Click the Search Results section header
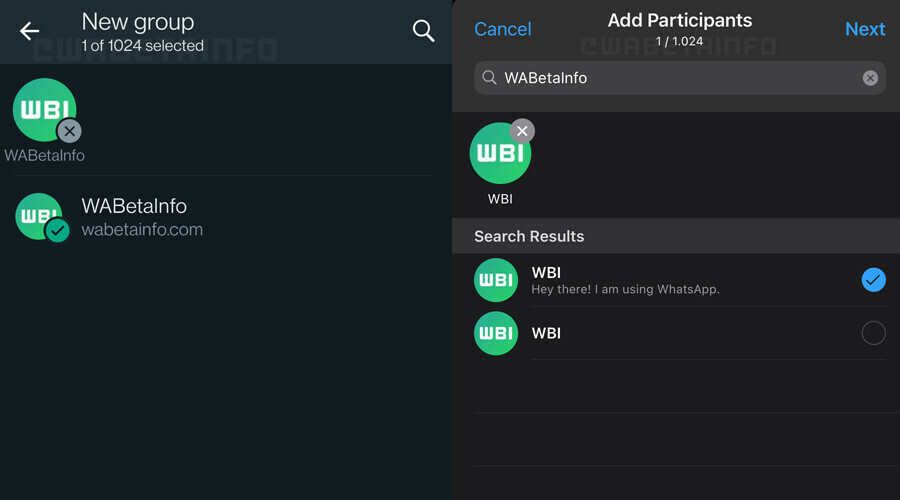The height and width of the screenshot is (500, 900). [x=530, y=236]
